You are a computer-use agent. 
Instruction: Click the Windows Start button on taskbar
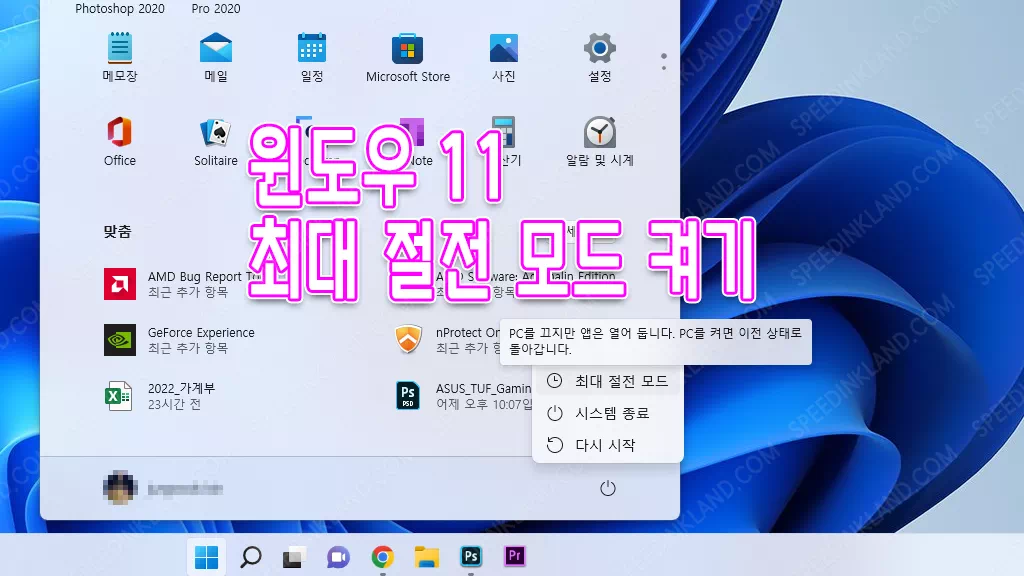(208, 556)
